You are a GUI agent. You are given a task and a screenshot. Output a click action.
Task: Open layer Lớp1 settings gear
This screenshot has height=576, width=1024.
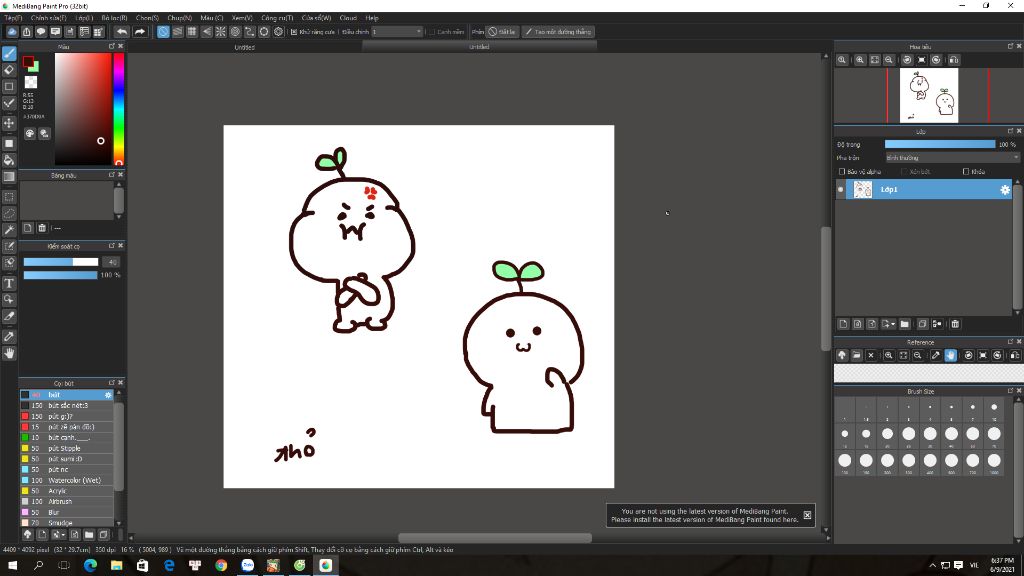tap(1004, 189)
